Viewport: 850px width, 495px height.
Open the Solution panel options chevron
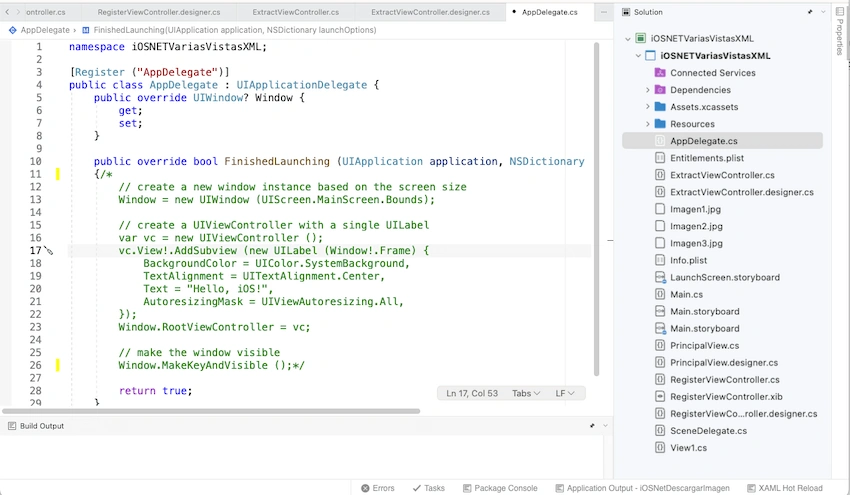point(823,12)
